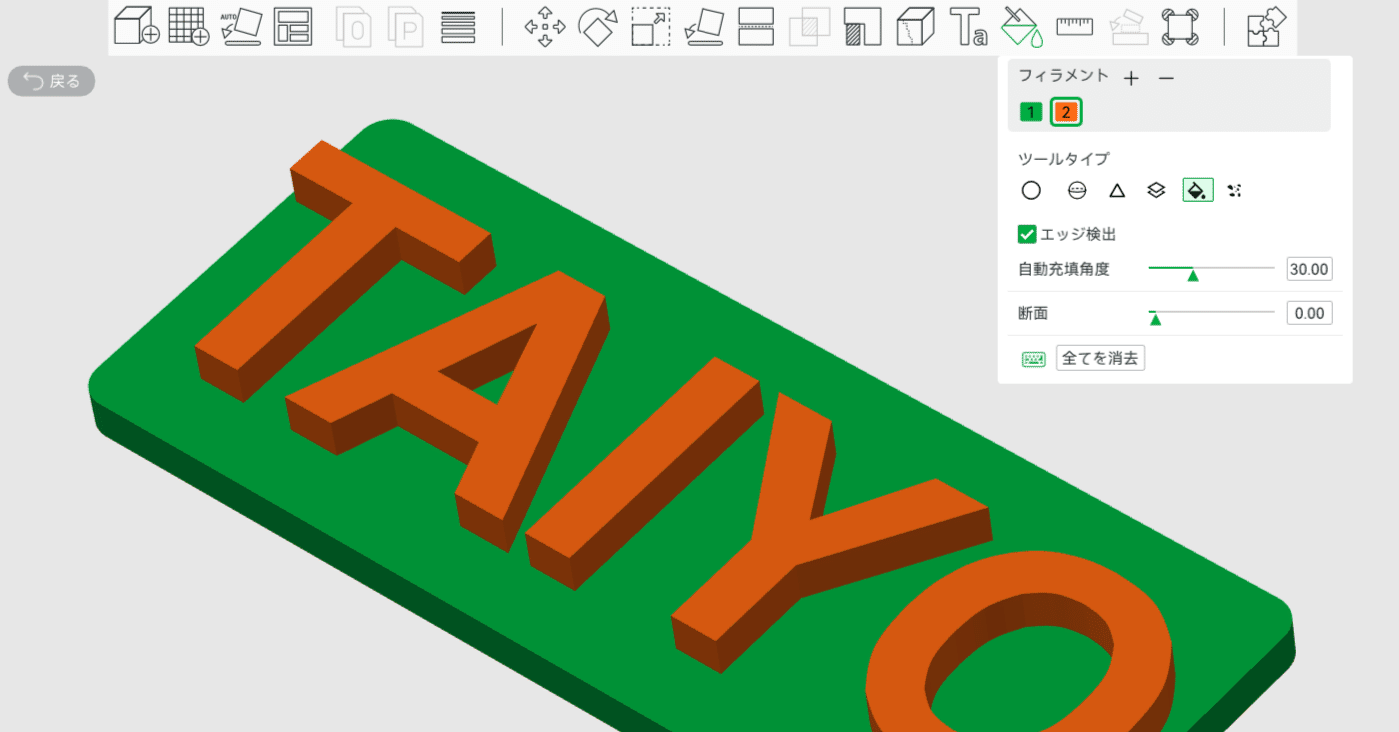
Task: Choose the triangle tool type
Action: tap(1117, 190)
